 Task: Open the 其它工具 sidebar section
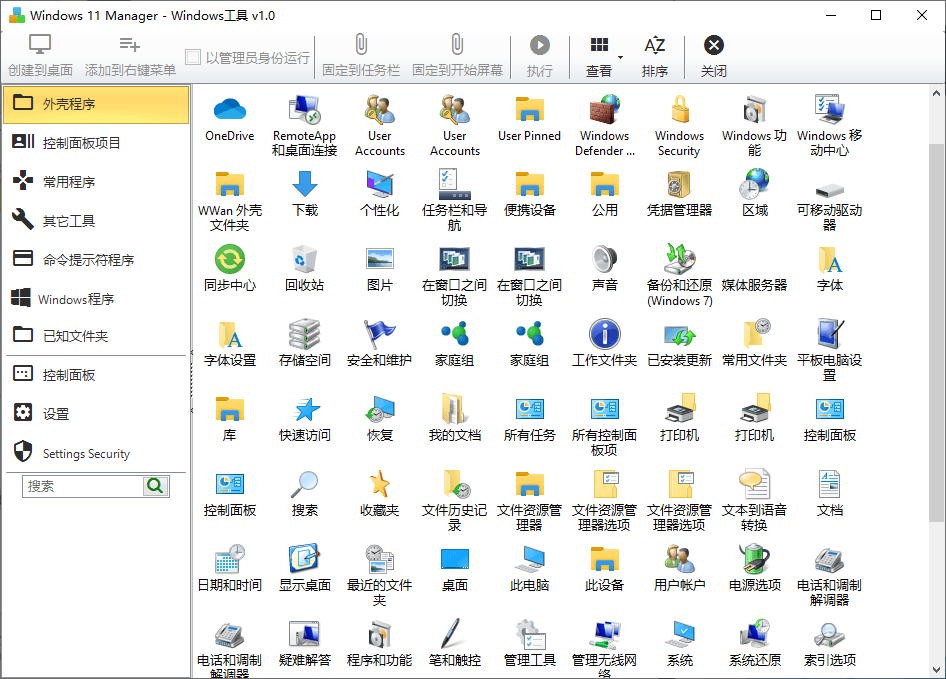coord(96,218)
